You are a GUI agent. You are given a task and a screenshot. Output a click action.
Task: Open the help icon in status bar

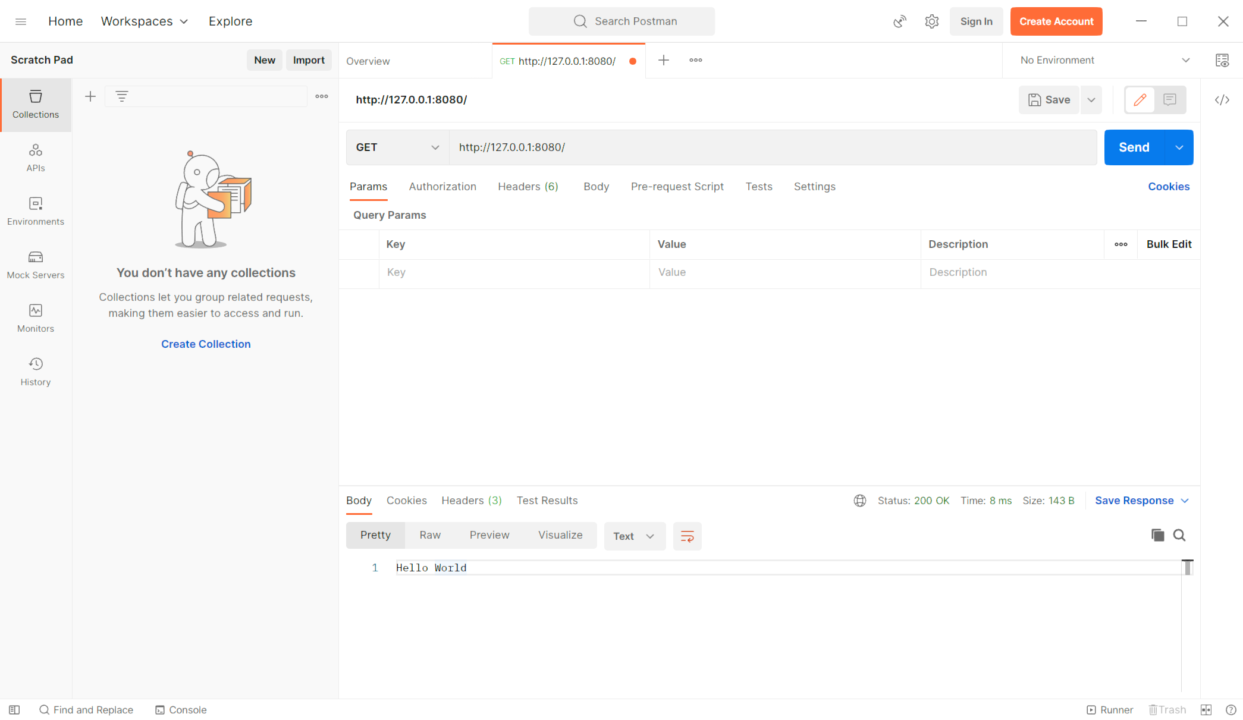click(1231, 710)
